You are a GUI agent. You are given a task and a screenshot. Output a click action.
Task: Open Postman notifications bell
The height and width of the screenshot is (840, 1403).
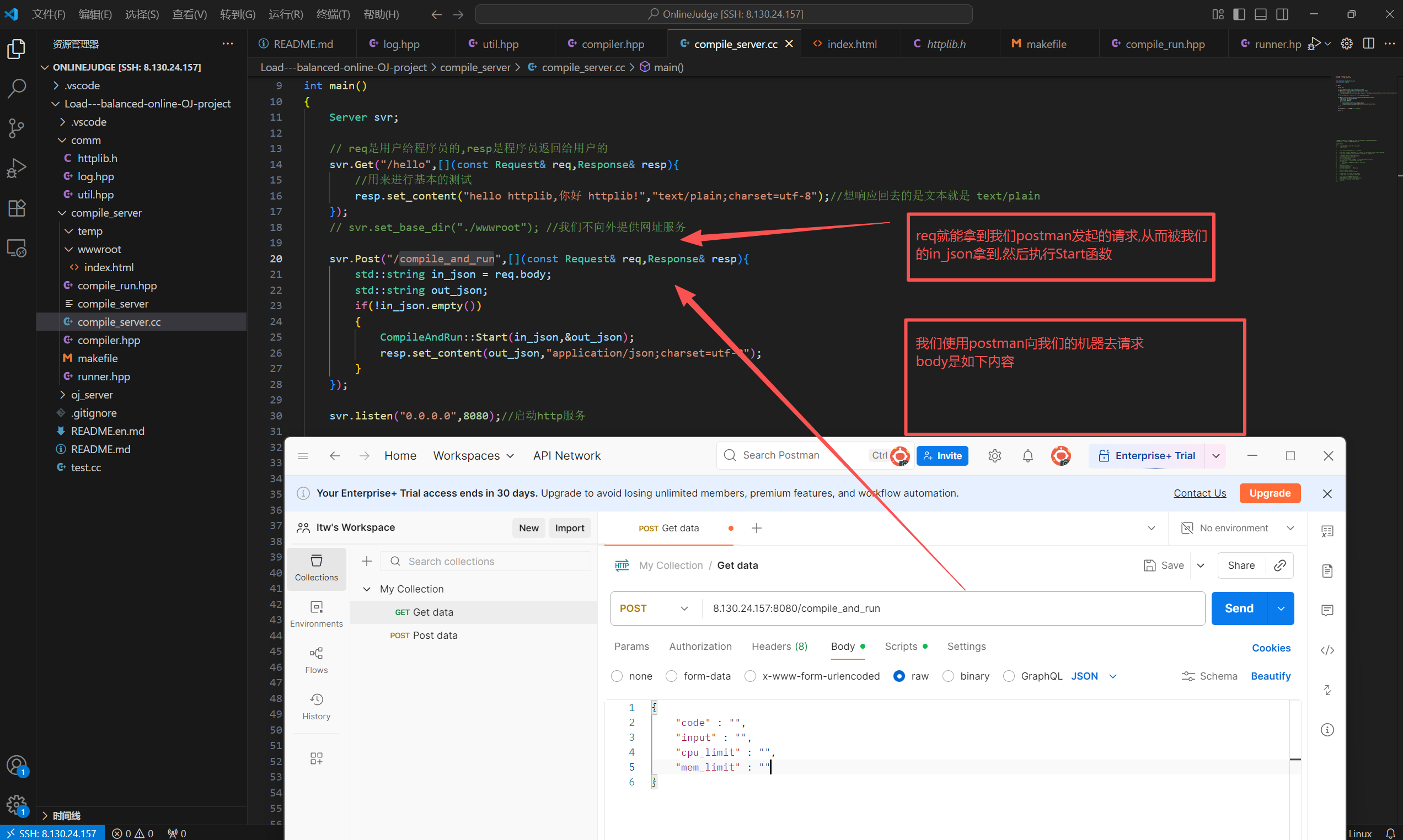(1027, 456)
